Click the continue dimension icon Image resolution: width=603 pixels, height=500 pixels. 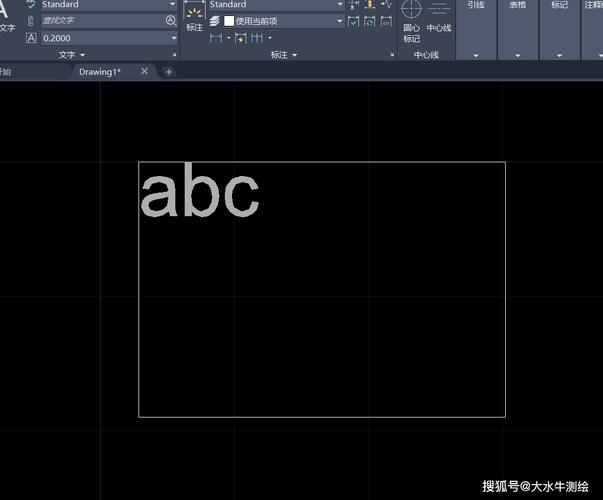coord(256,38)
